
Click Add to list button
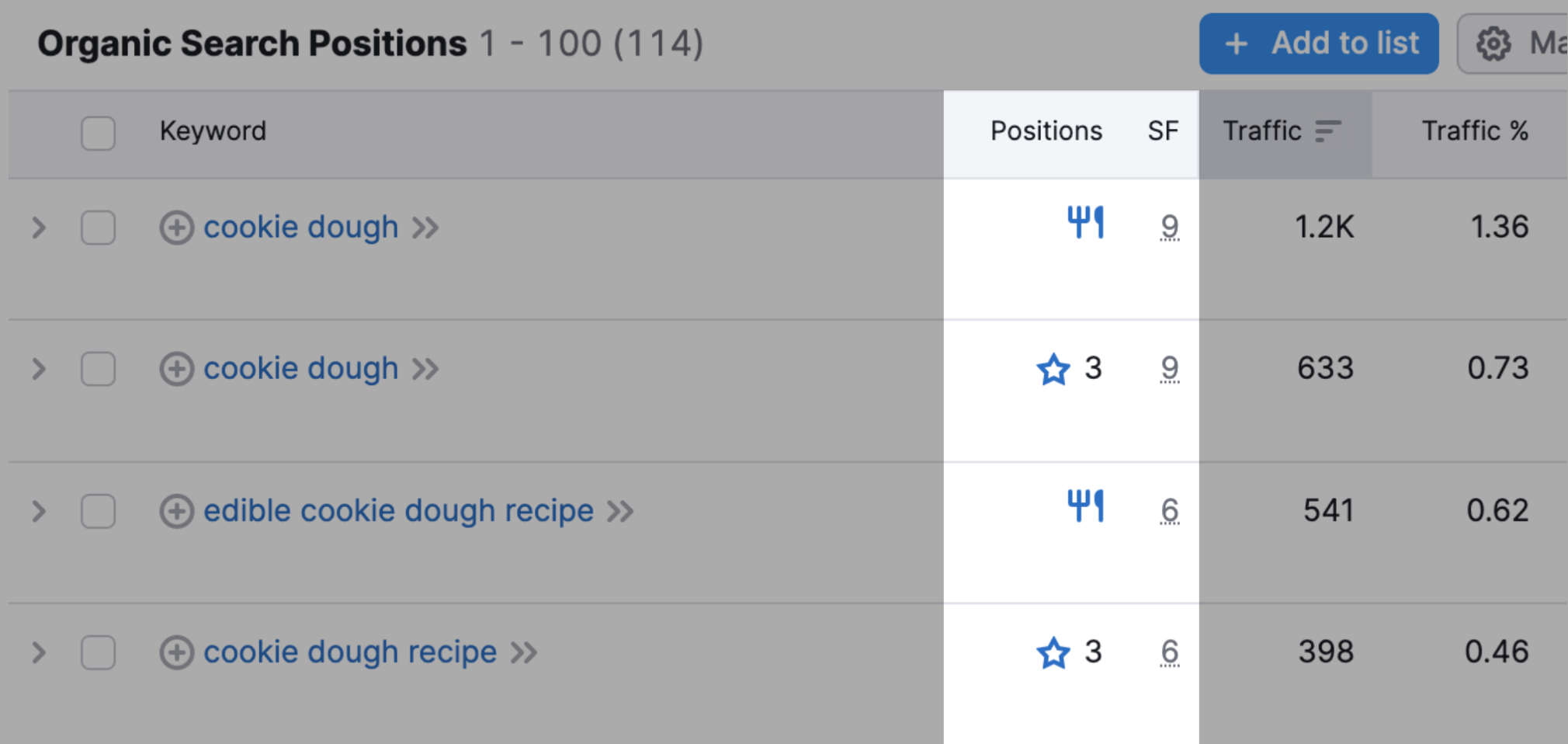[x=1319, y=43]
